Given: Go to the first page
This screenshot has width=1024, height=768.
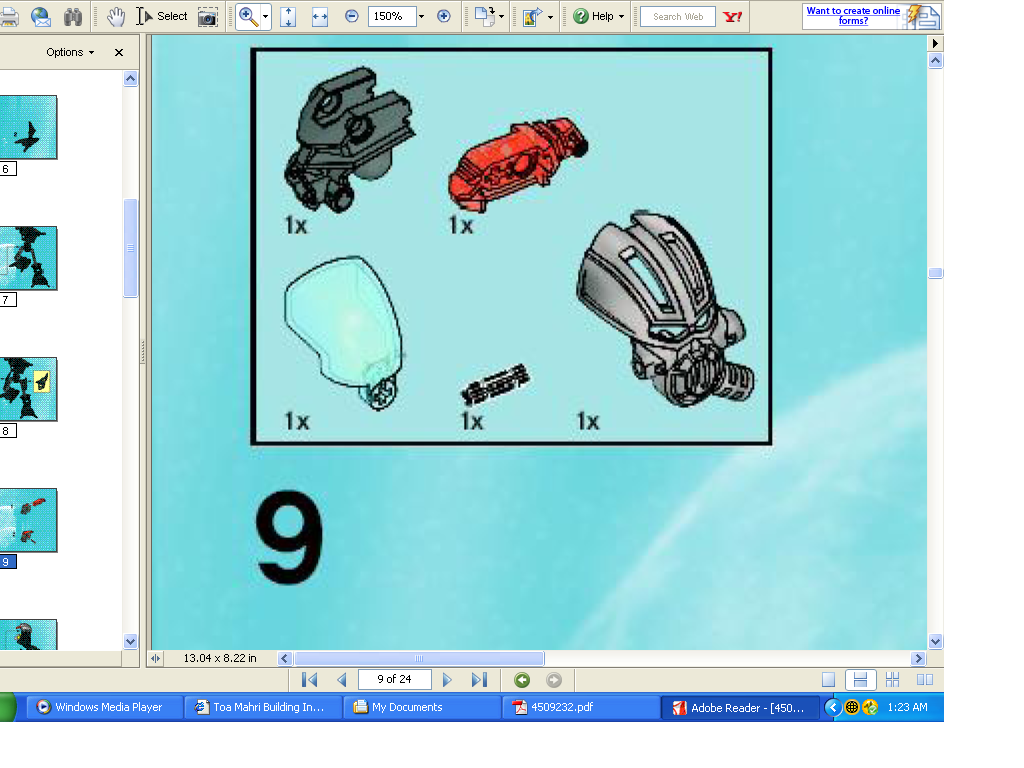Looking at the screenshot, I should coord(310,680).
